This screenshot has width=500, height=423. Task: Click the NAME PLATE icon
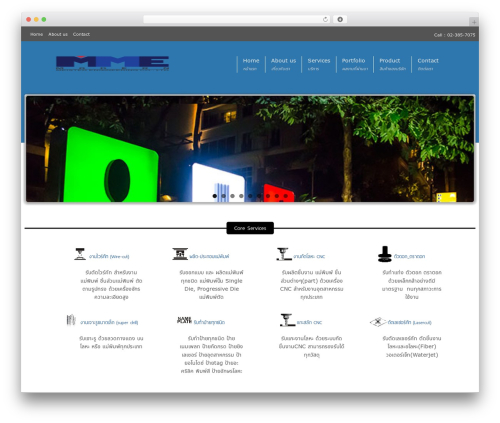184,320
